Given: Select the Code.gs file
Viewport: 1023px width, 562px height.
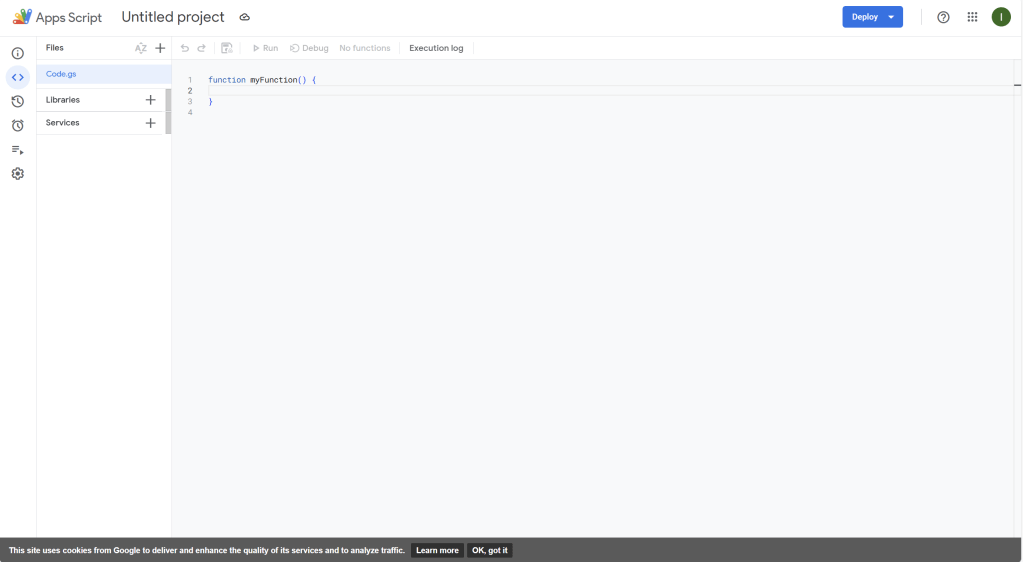Looking at the screenshot, I should click(x=61, y=74).
